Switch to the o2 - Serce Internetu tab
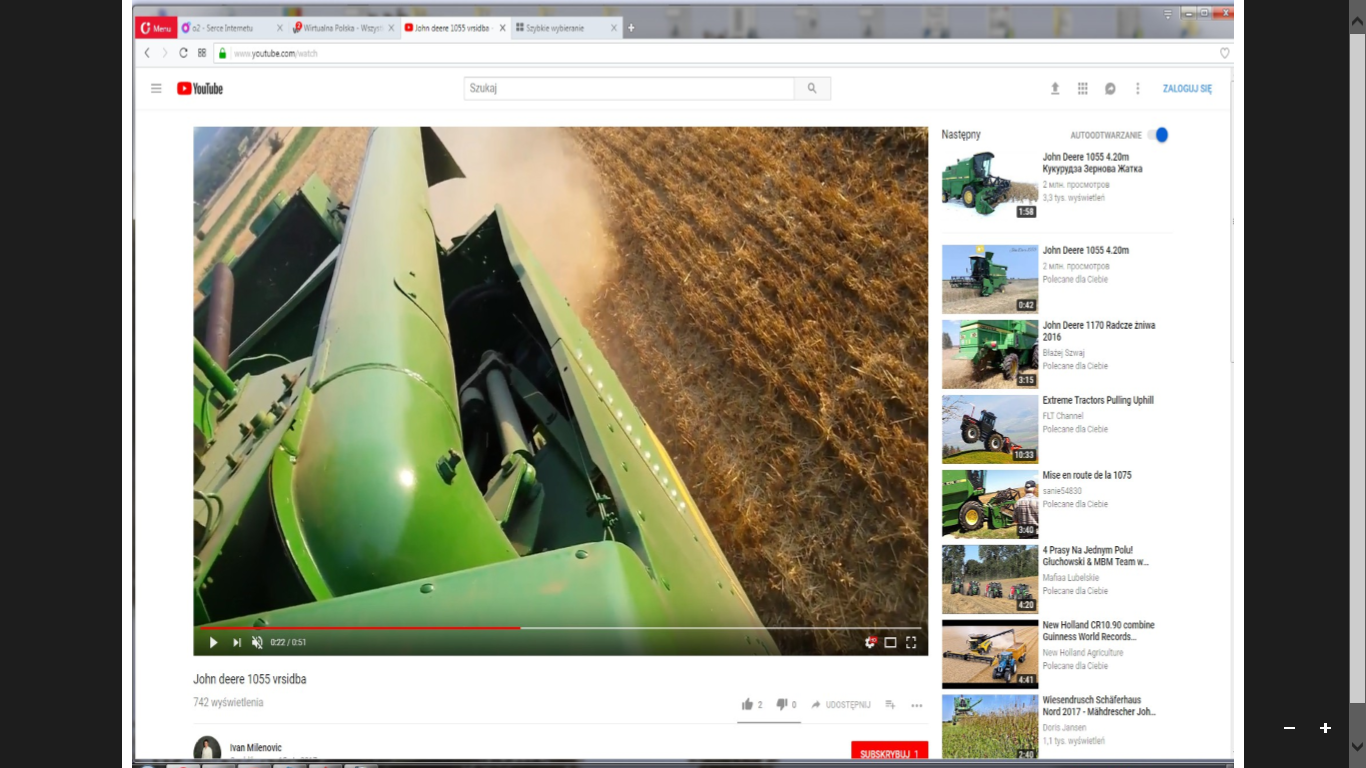This screenshot has width=1366, height=768. [234, 28]
